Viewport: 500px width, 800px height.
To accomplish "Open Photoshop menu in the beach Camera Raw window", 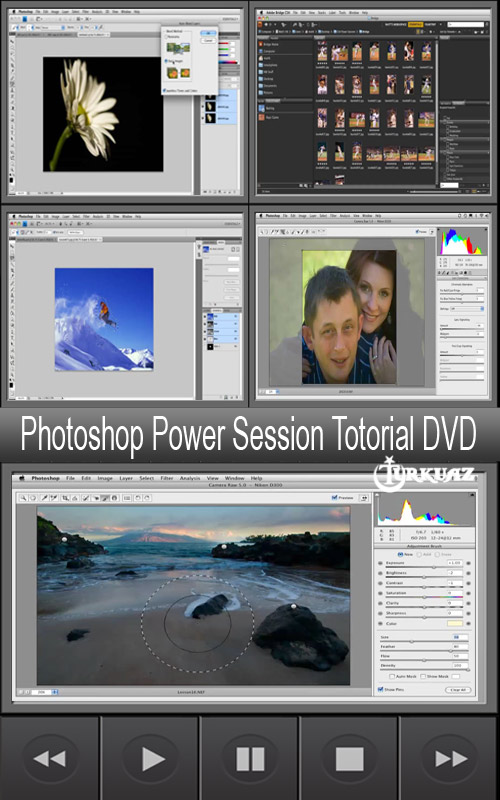I will 46,478.
